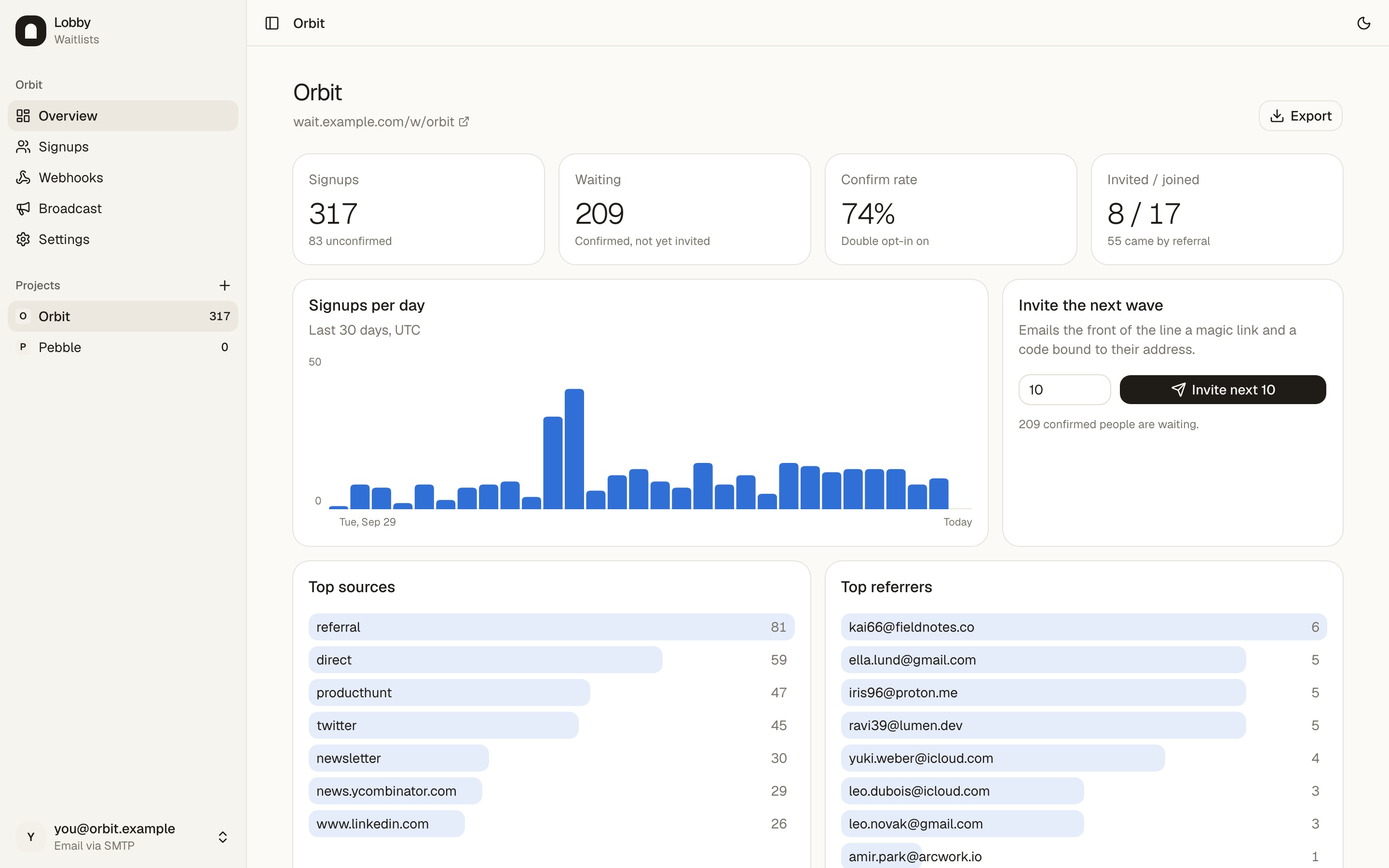Click the Signups 317 stat card

(x=419, y=209)
